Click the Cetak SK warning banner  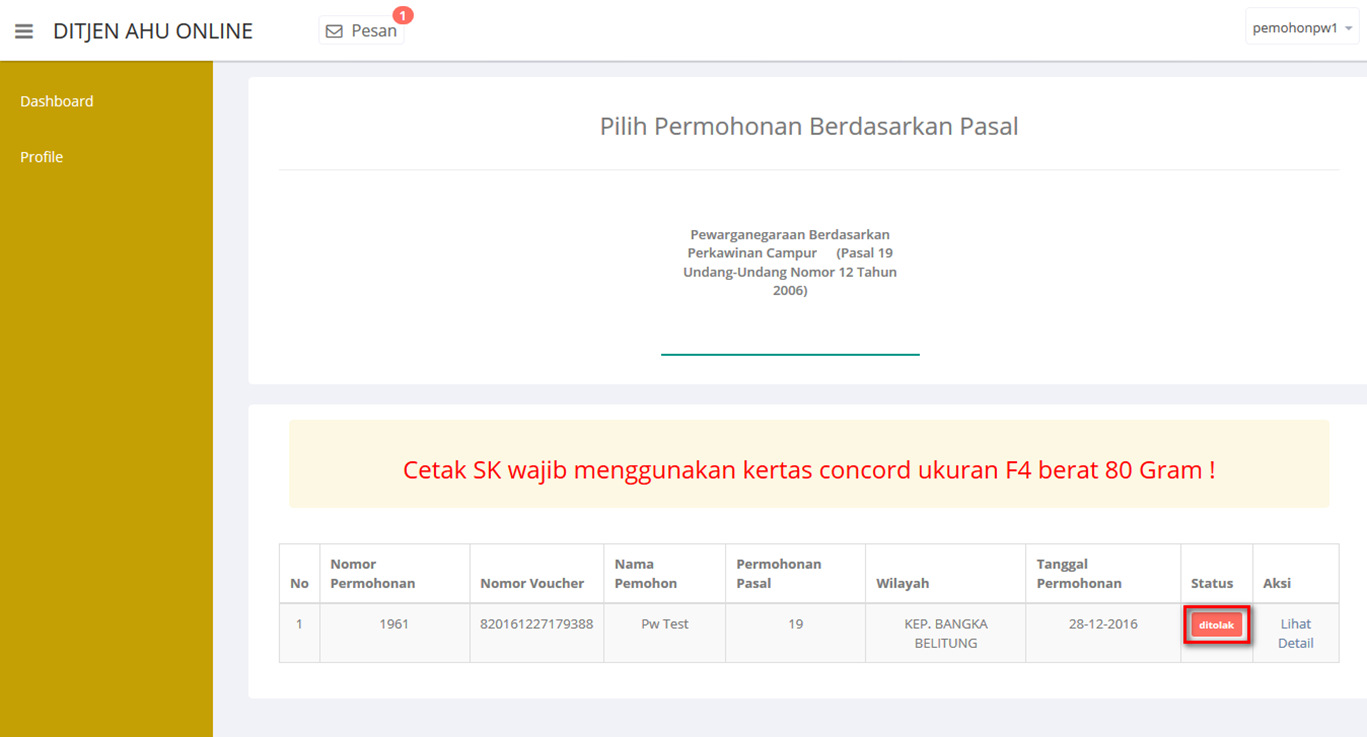pos(809,469)
